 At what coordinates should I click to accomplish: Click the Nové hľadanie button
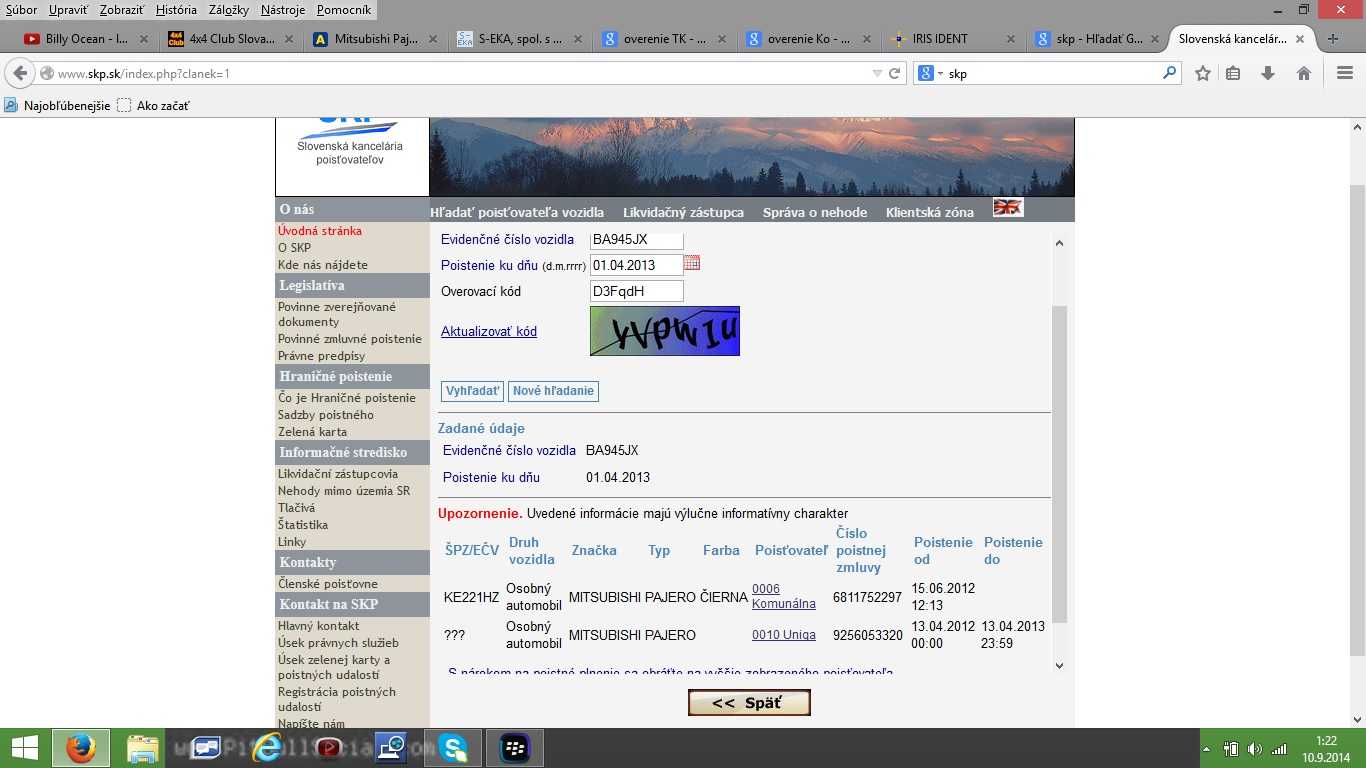click(553, 391)
